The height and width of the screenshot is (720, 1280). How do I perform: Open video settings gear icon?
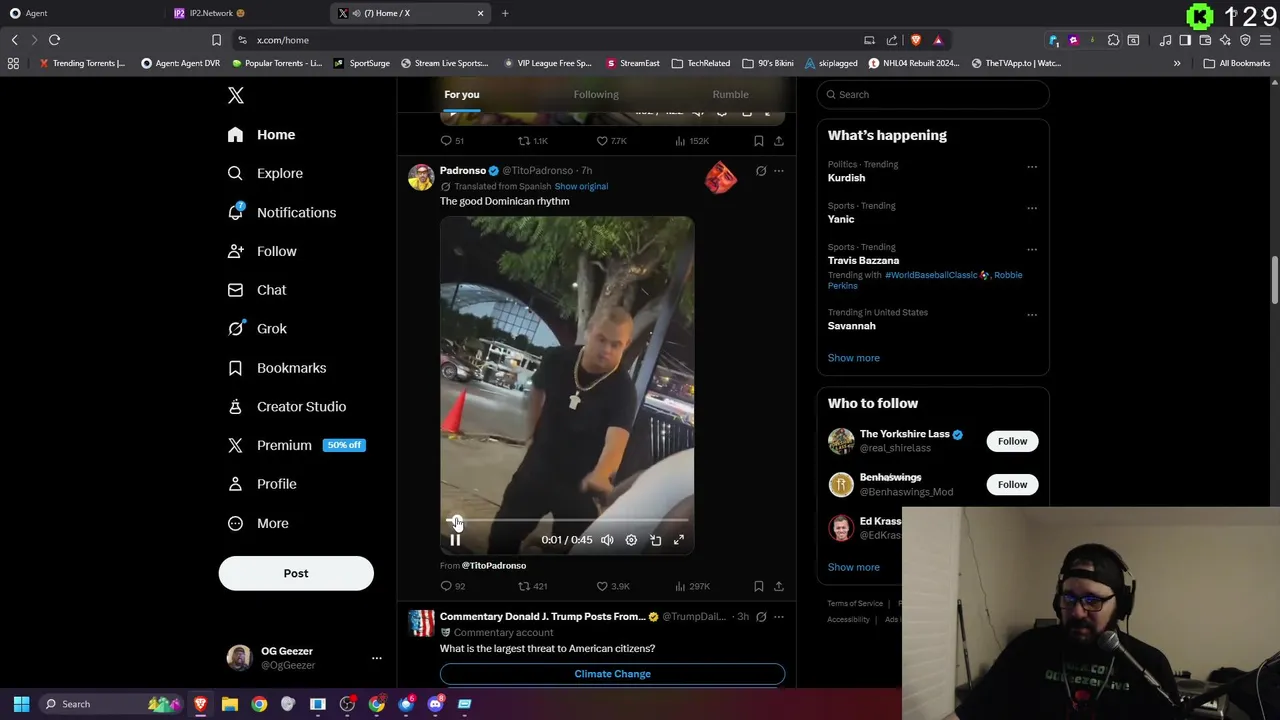[x=631, y=540]
